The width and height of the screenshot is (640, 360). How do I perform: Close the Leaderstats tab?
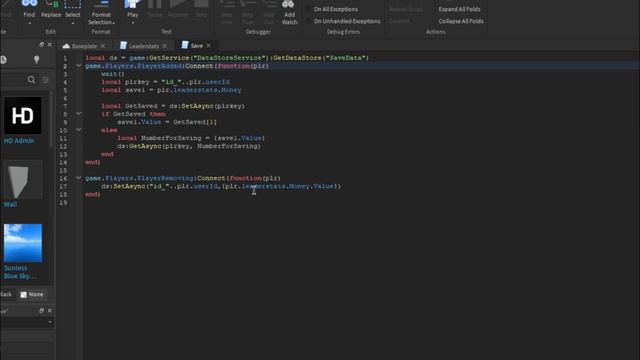164,46
